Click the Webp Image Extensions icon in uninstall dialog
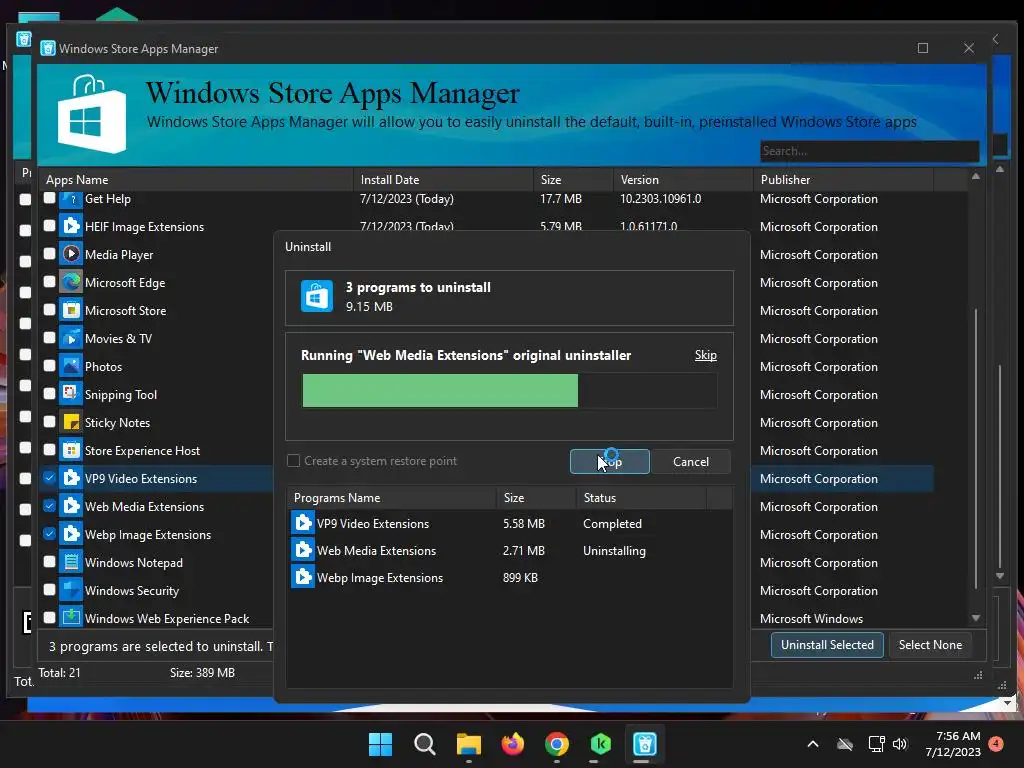Viewport: 1024px width, 768px height. pyautogui.click(x=302, y=577)
